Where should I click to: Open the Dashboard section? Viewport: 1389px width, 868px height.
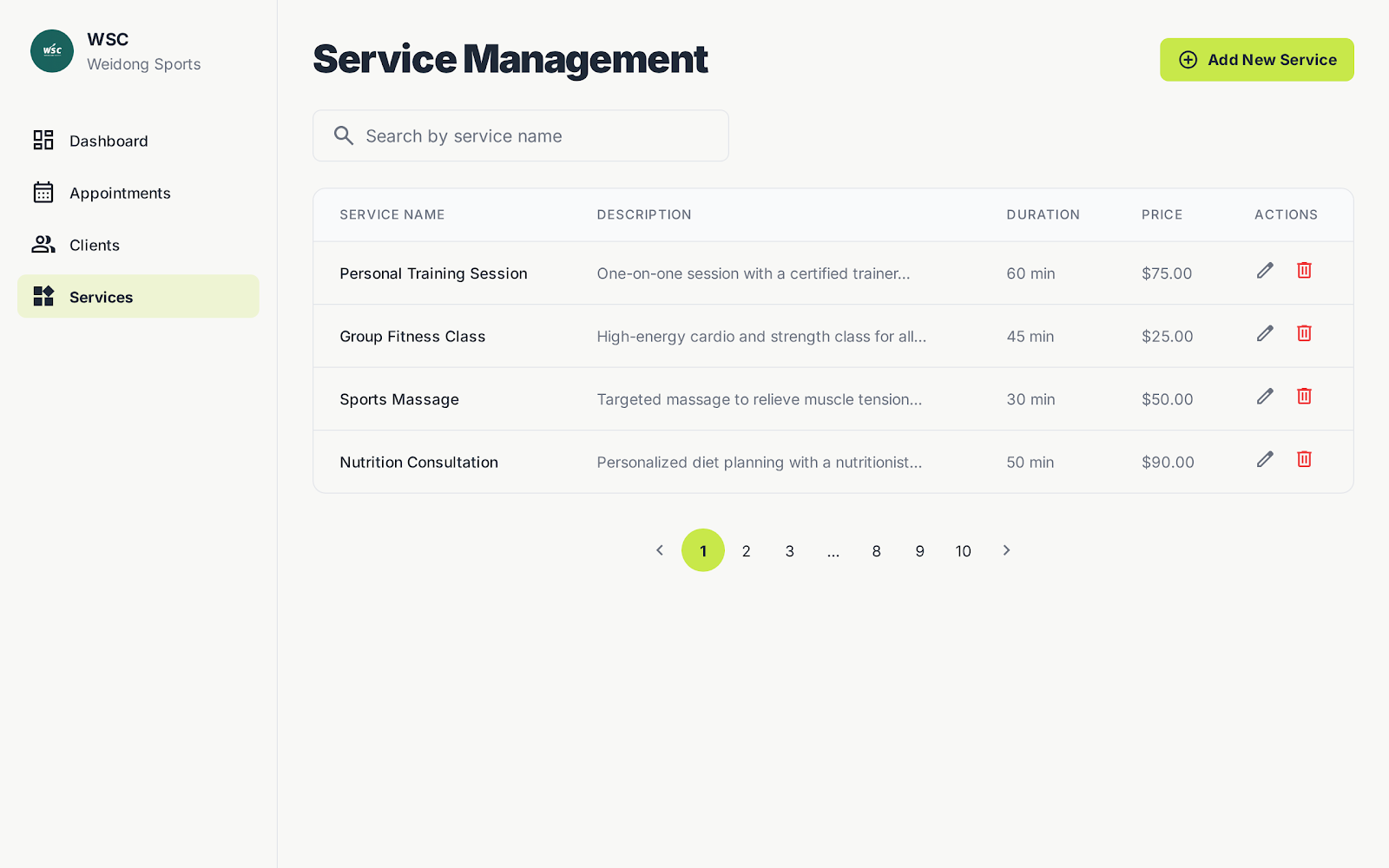pos(109,141)
